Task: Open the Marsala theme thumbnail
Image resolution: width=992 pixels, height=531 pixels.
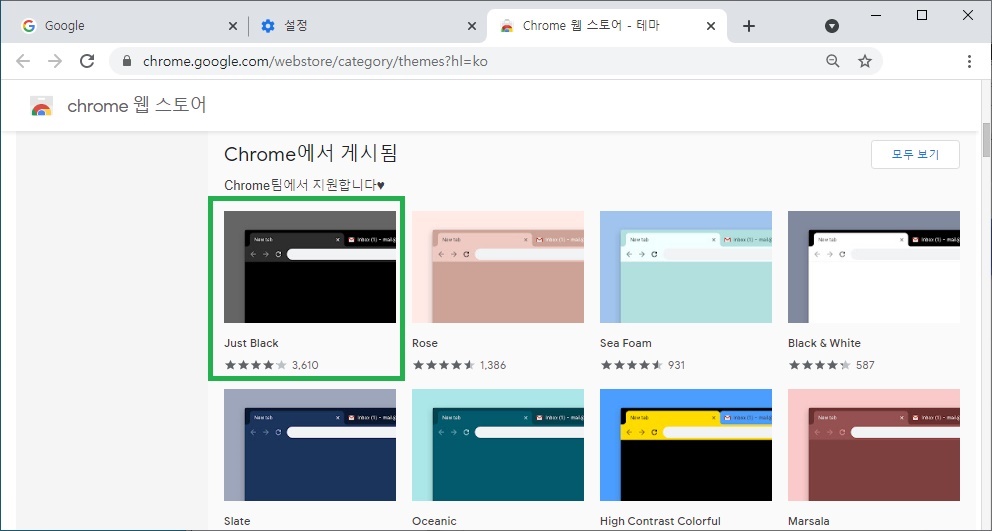Action: 874,445
